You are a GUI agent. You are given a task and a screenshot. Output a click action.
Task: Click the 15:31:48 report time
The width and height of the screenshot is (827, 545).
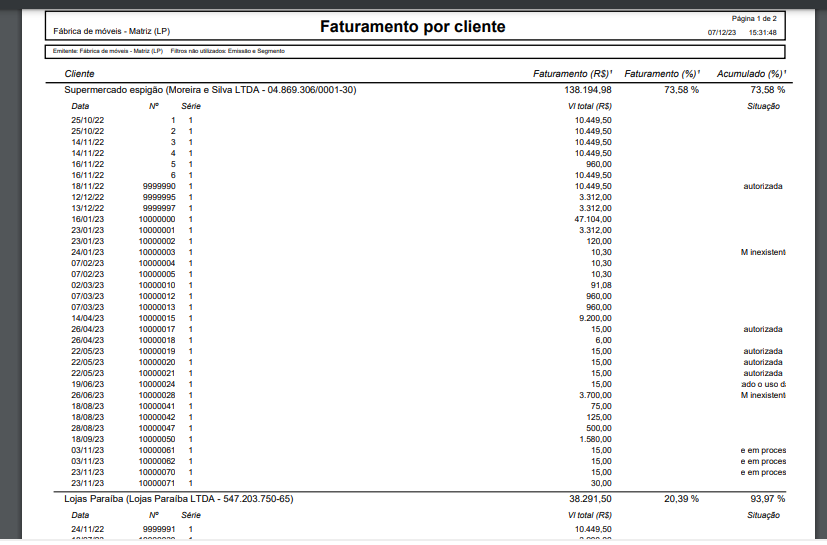tap(762, 33)
